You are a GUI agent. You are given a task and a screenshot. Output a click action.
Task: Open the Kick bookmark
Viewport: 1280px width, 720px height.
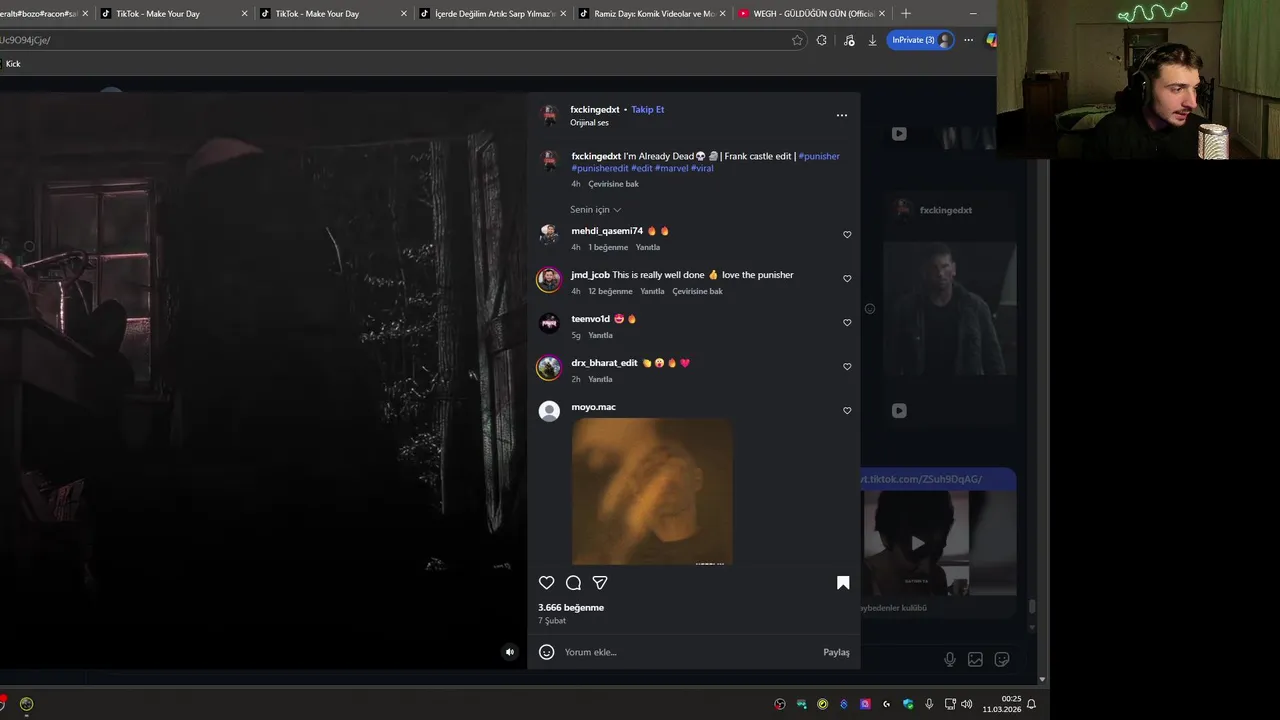tap(13, 64)
